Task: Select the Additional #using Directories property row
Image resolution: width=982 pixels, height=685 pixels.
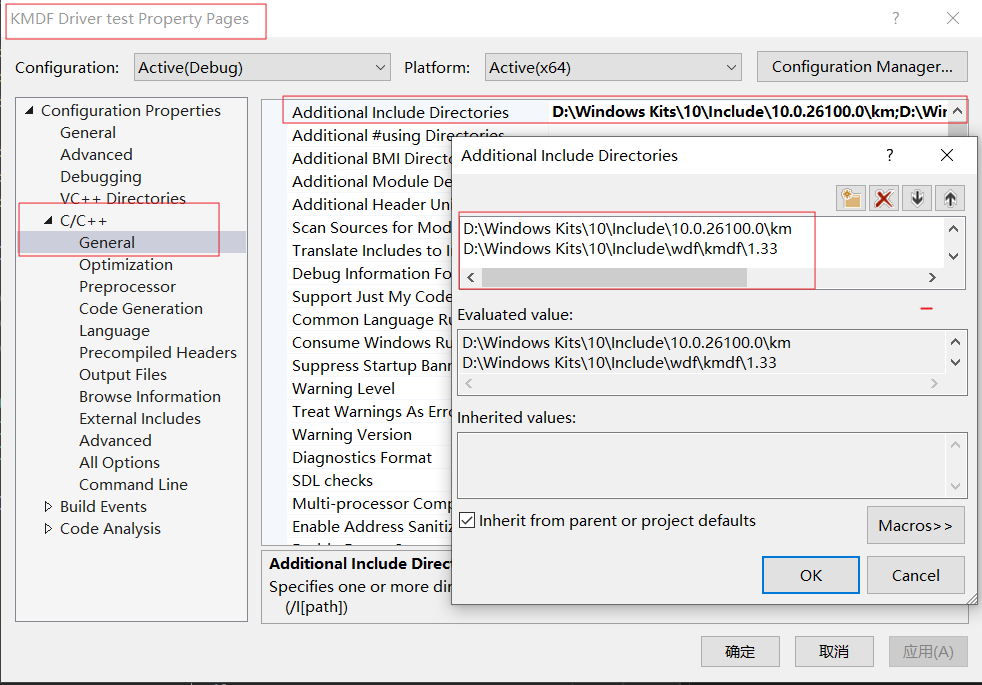Action: (398, 135)
